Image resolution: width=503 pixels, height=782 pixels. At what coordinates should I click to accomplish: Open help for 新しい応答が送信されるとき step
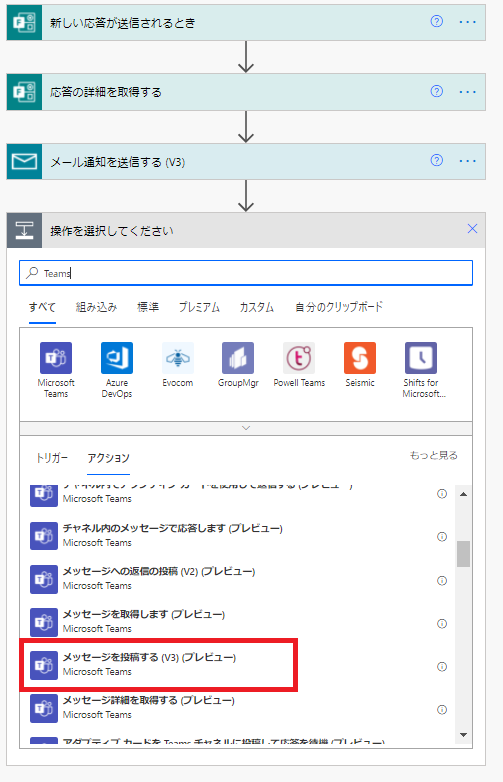[x=436, y=21]
